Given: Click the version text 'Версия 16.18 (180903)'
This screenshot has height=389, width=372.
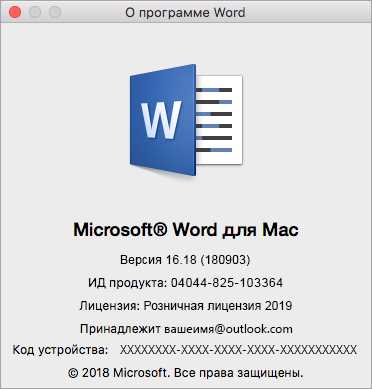Looking at the screenshot, I should click(x=185, y=260).
